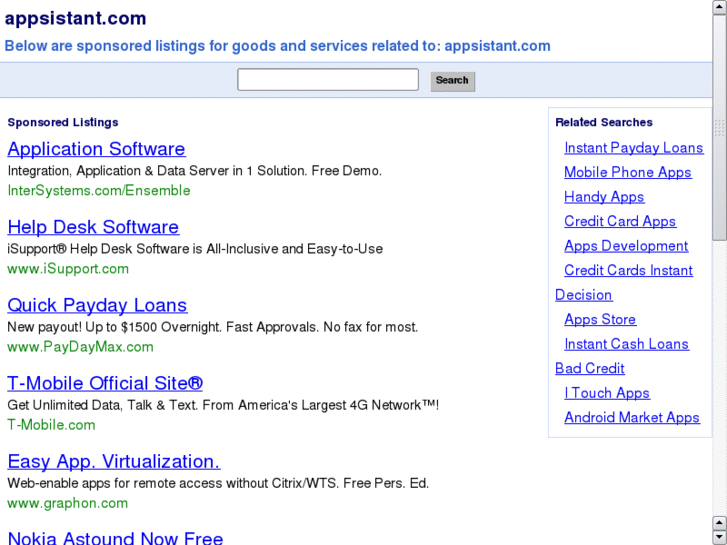This screenshot has height=545, width=727.
Task: Open the Quick Payday Loans listing
Action: point(97,305)
